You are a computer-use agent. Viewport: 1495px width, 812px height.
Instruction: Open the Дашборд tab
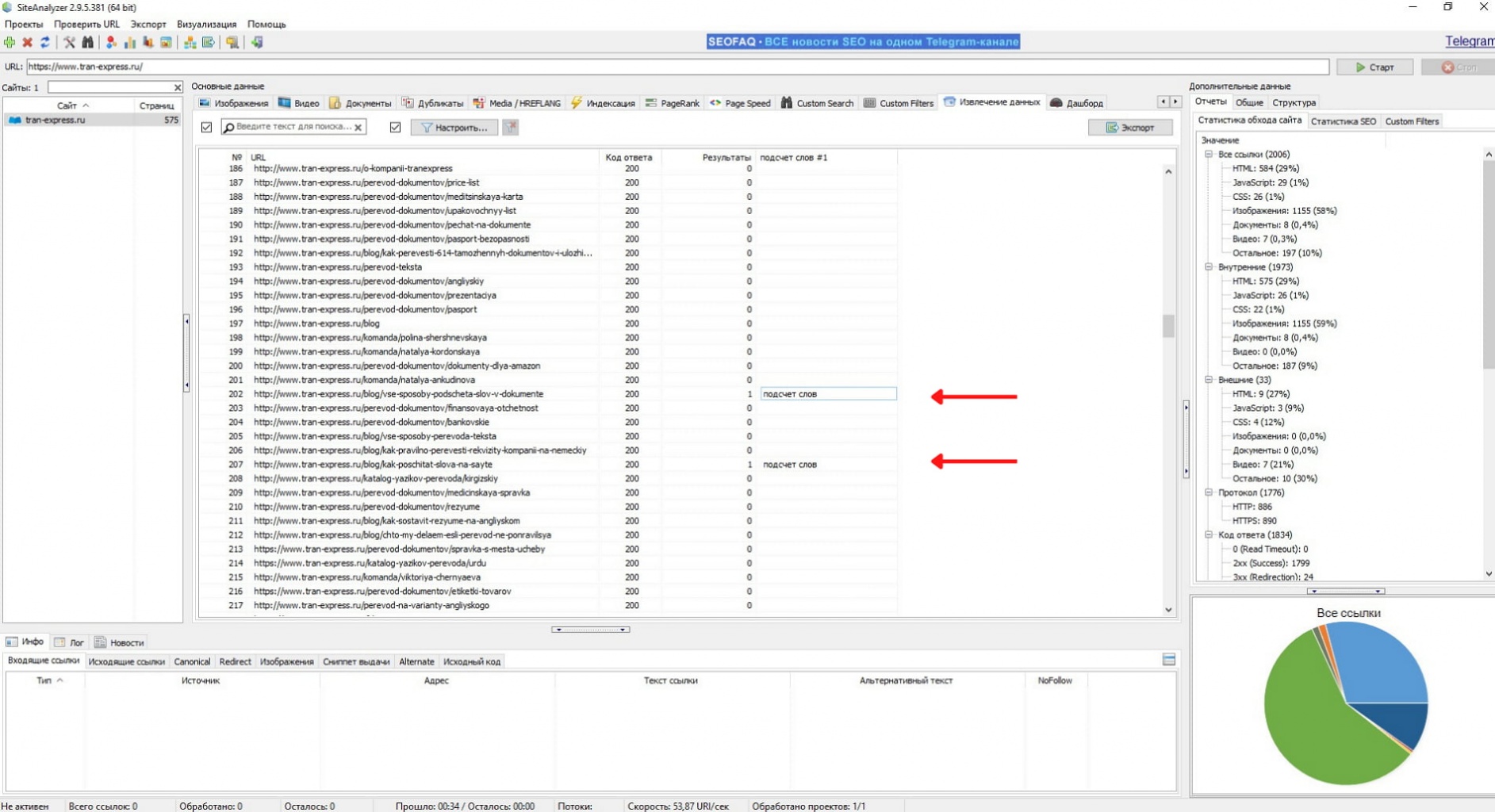1076,103
